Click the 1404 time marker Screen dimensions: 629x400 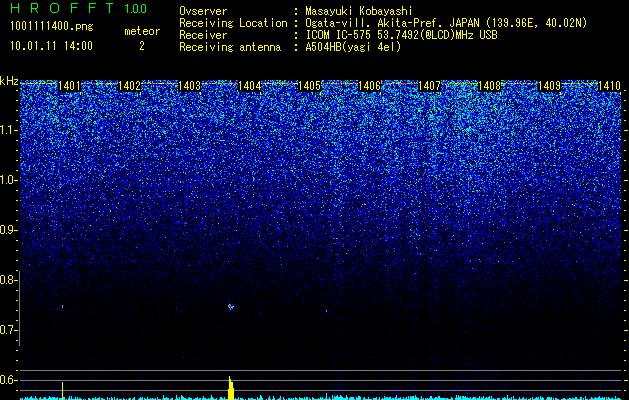point(250,86)
